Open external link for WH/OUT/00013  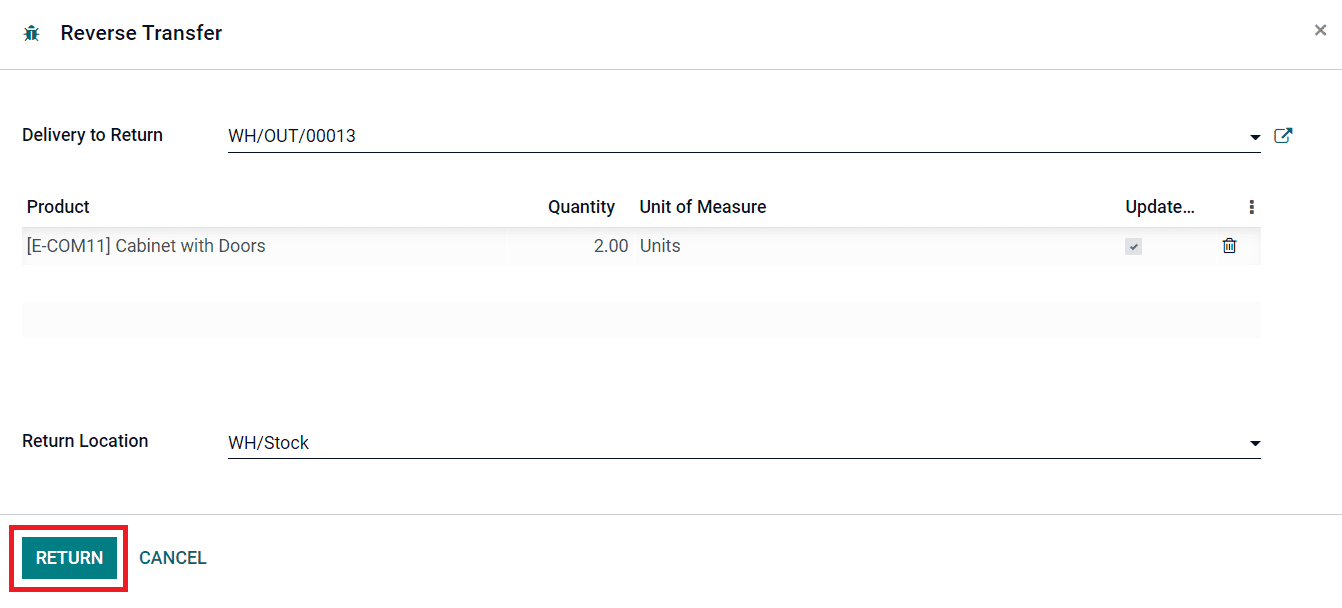[x=1283, y=136]
